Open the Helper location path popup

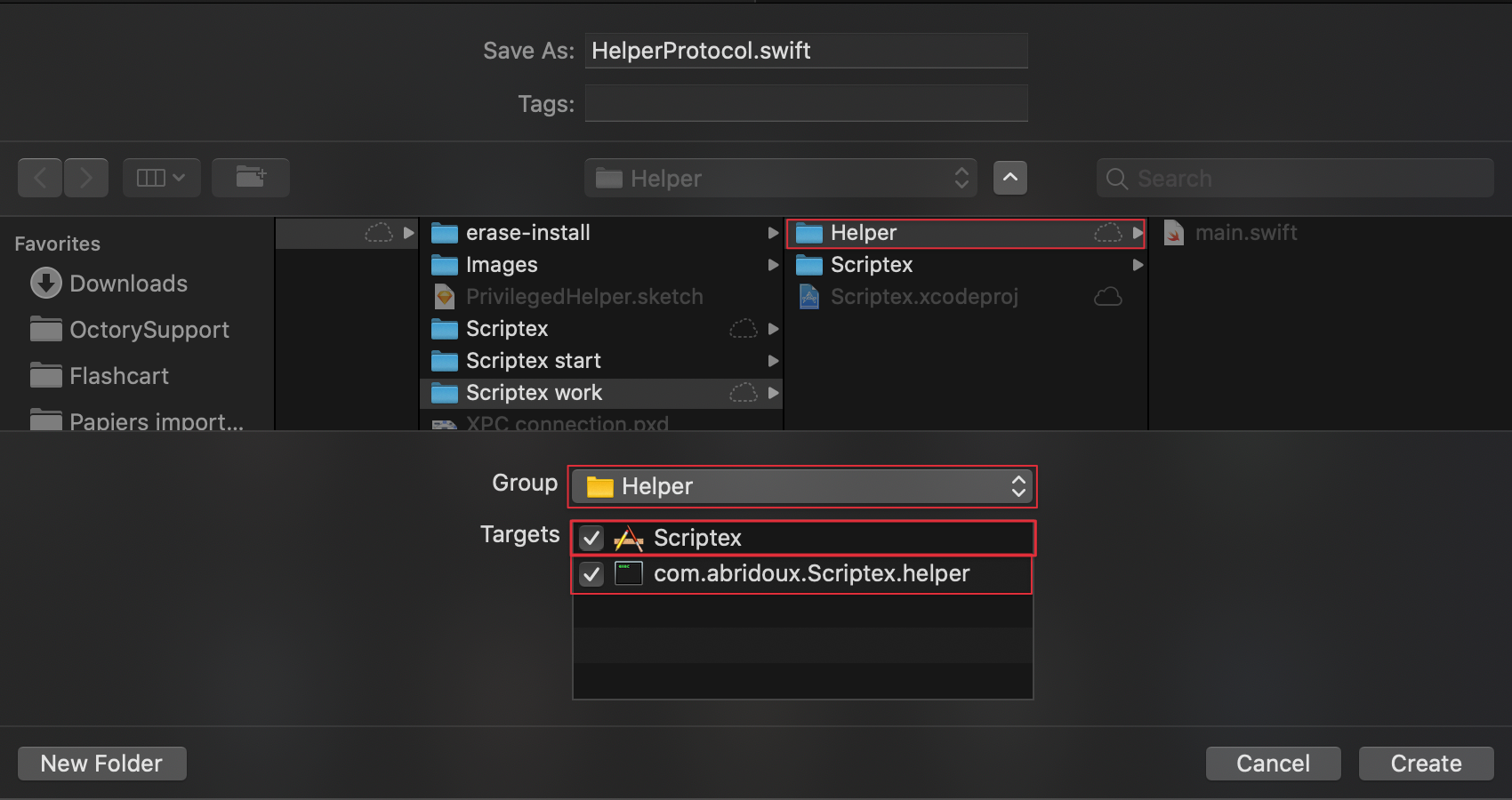point(781,178)
